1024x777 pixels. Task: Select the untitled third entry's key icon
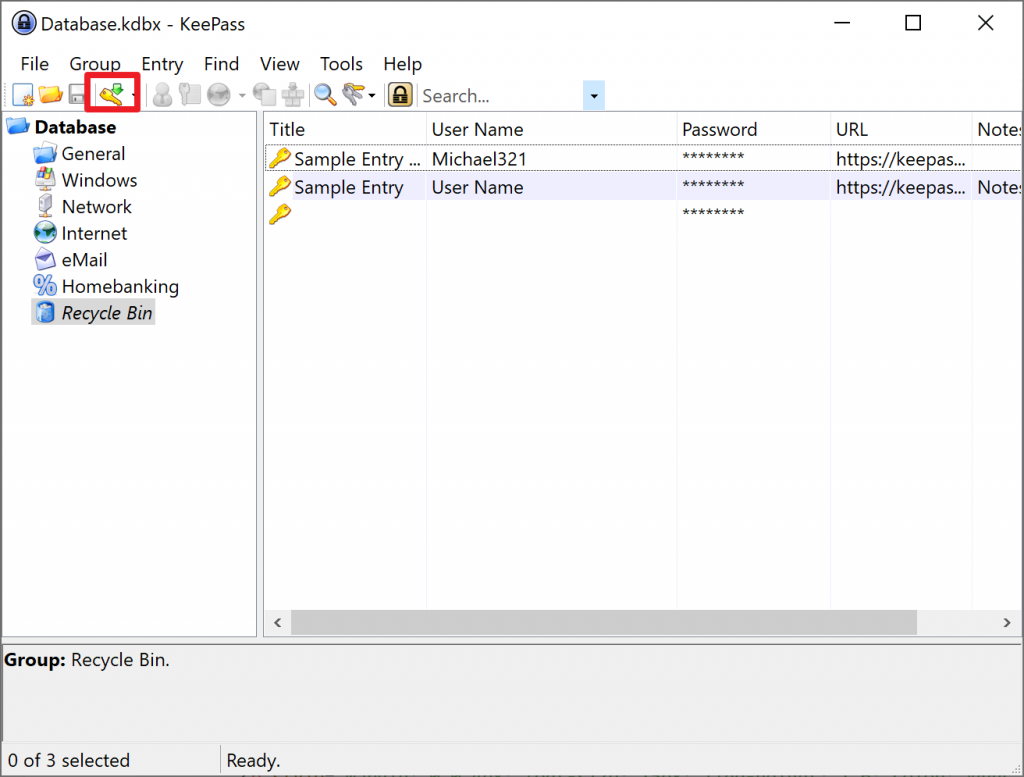(x=280, y=214)
